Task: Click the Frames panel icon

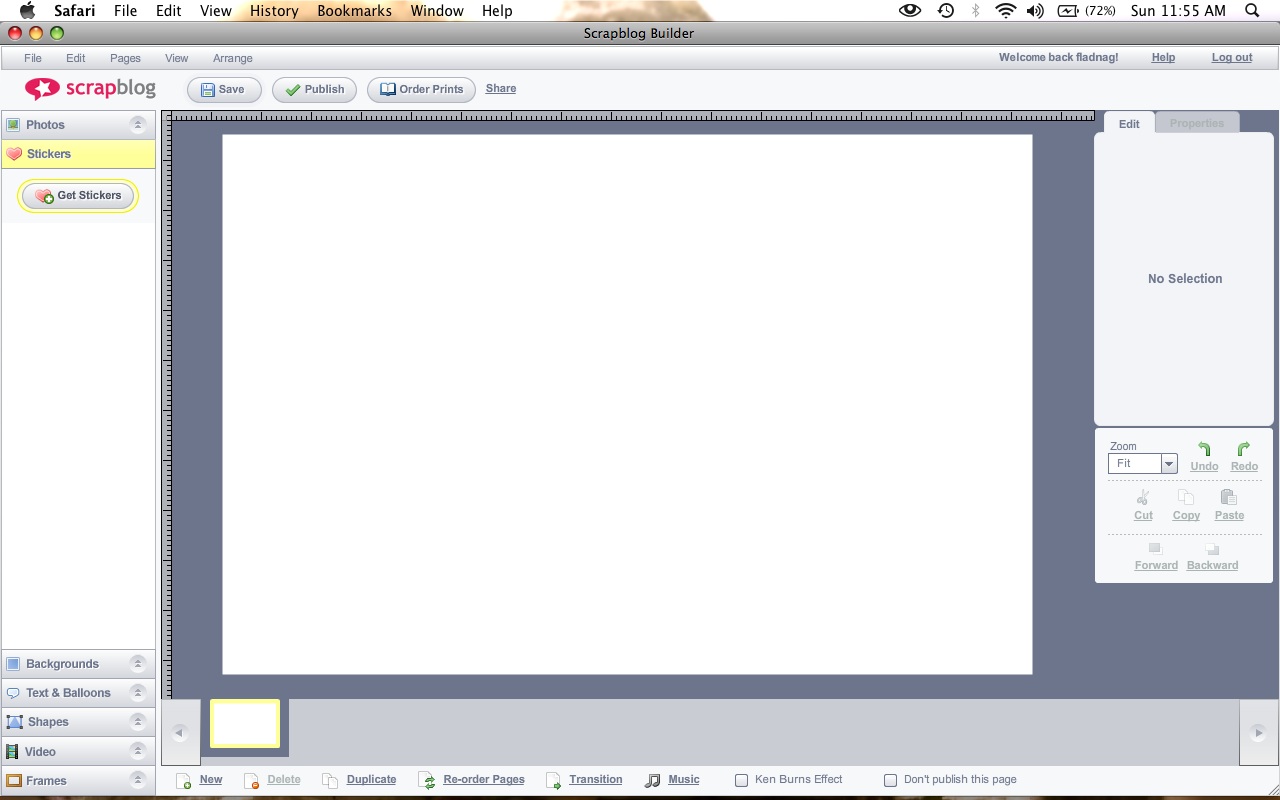Action: [13, 780]
